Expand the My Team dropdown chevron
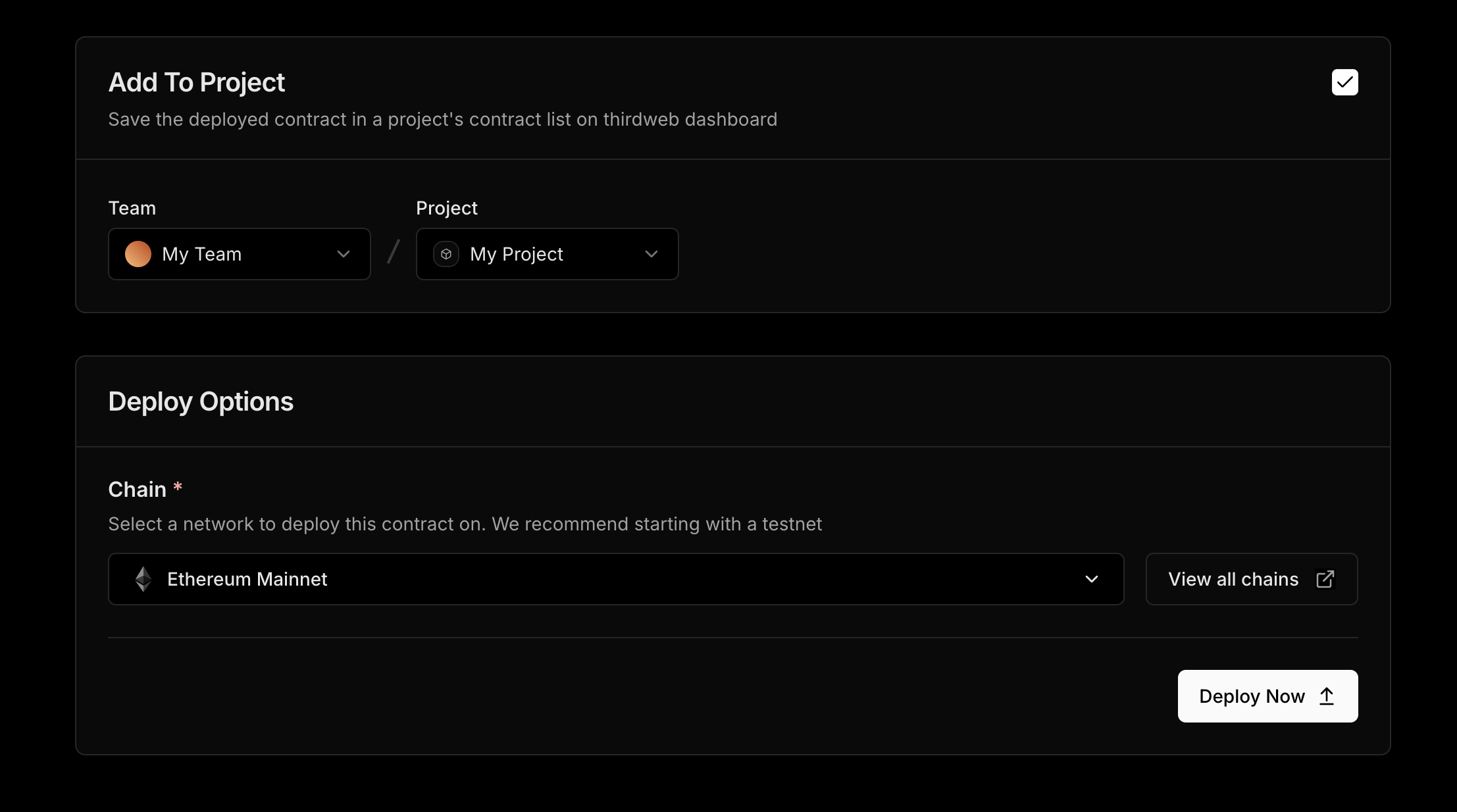 coord(344,254)
